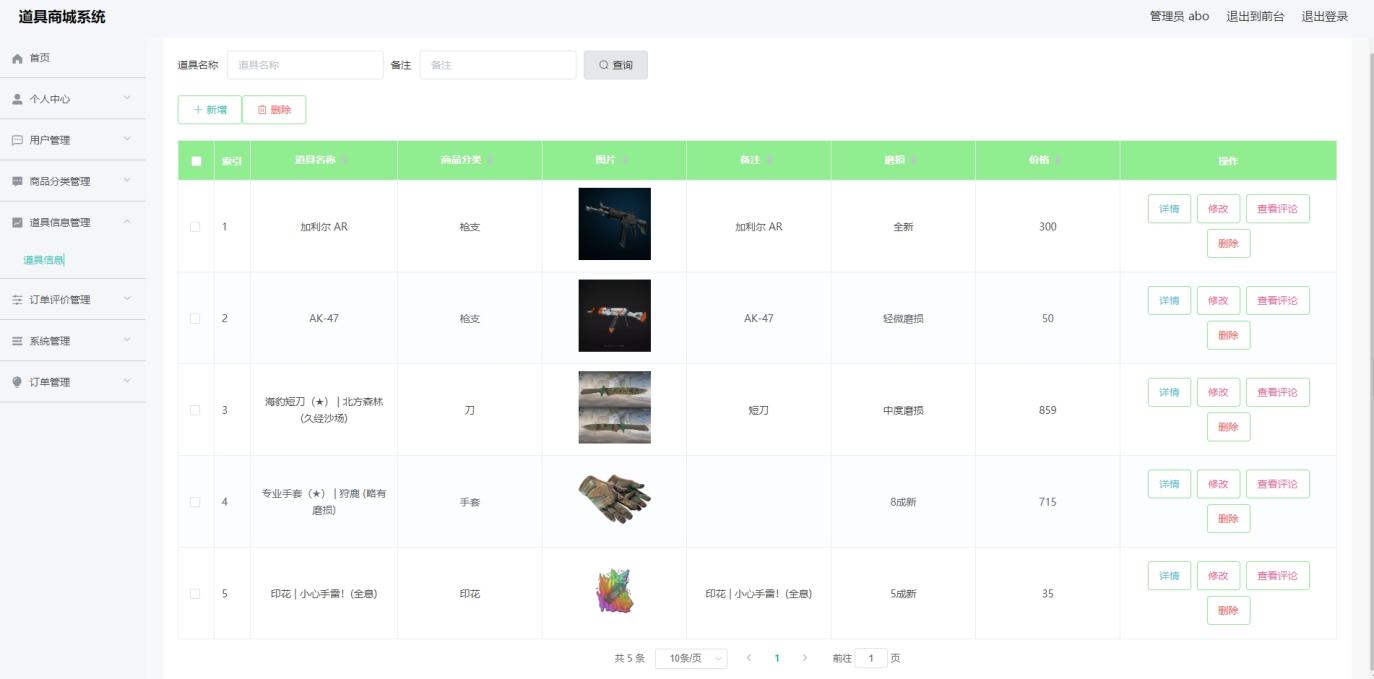1374x679 pixels.
Task: Sort by the 图片 column header
Action: tap(614, 161)
